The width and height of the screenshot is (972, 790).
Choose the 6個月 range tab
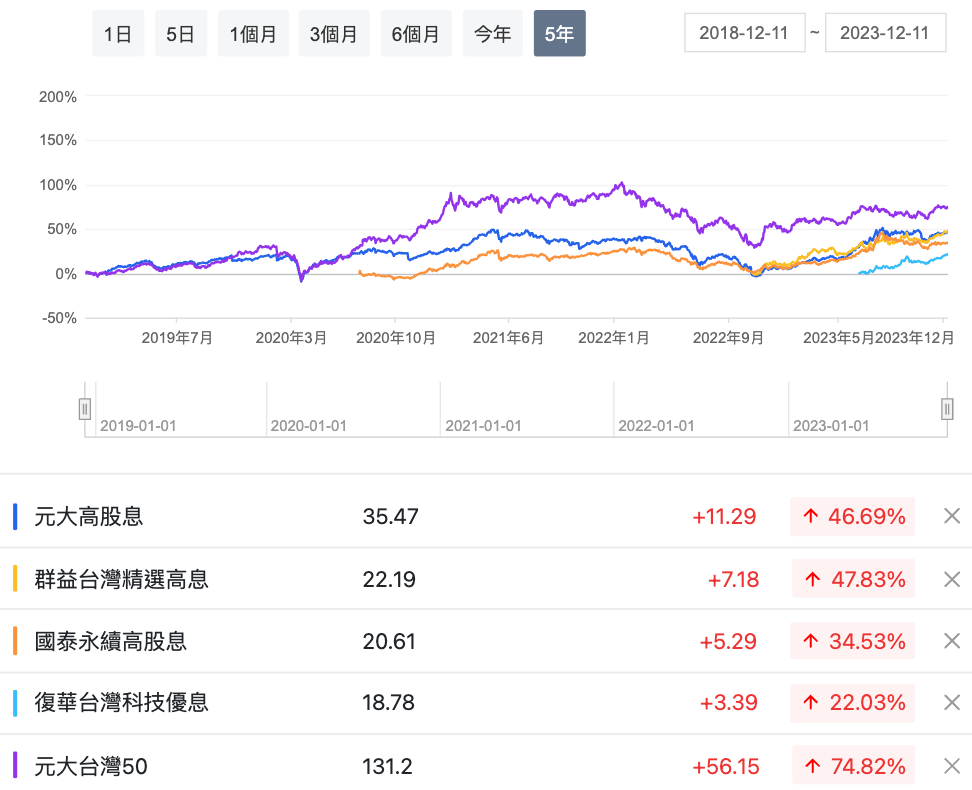[416, 33]
